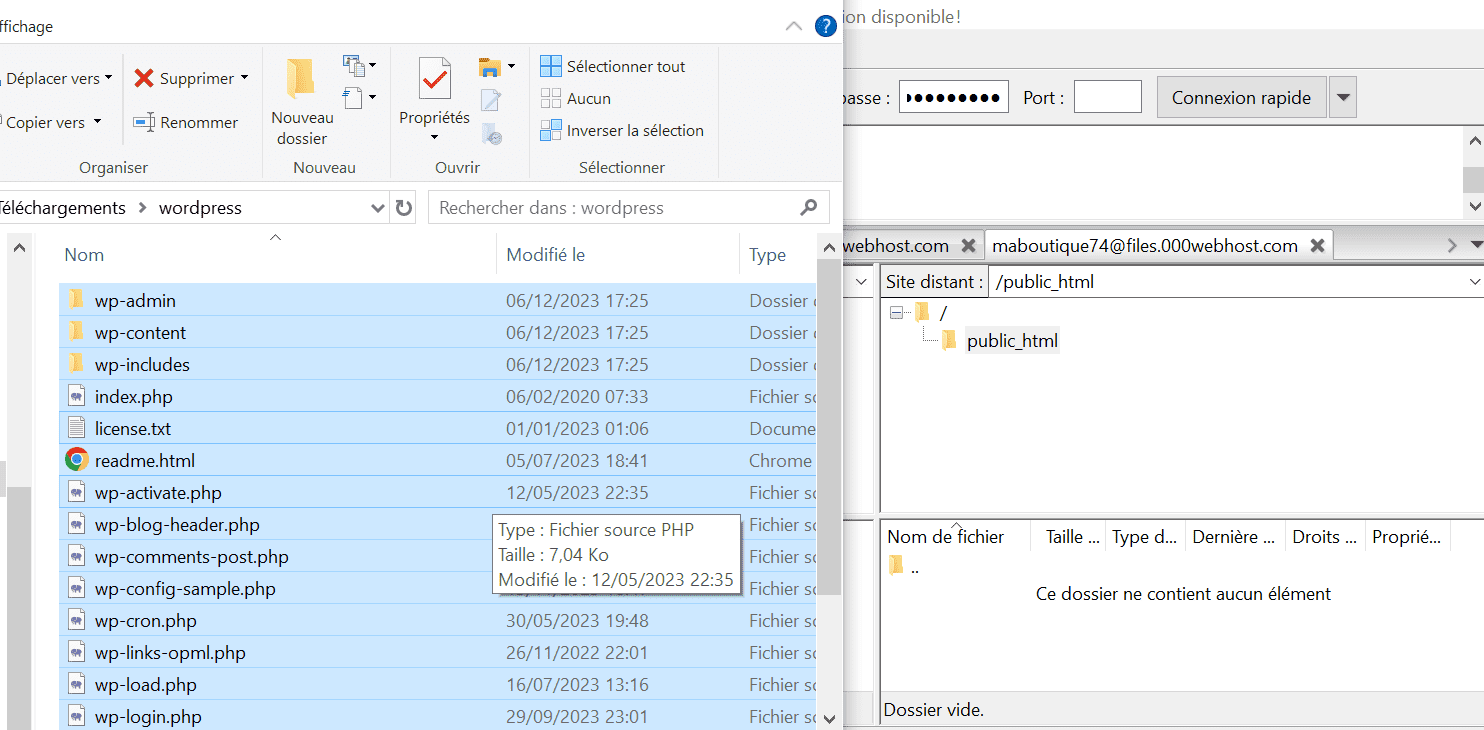Screen dimensions: 1484x730
Task: Click the license.txt document icon
Action: (77, 428)
